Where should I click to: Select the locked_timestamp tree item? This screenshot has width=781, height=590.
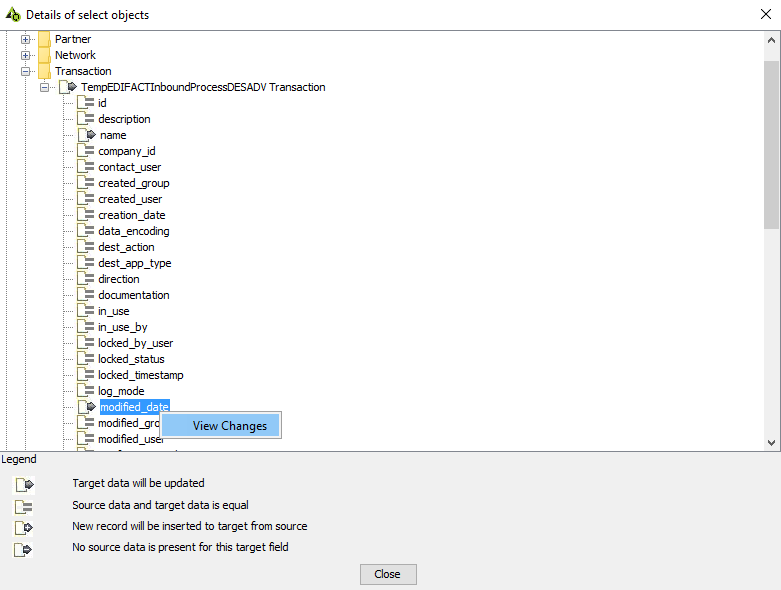(x=140, y=375)
